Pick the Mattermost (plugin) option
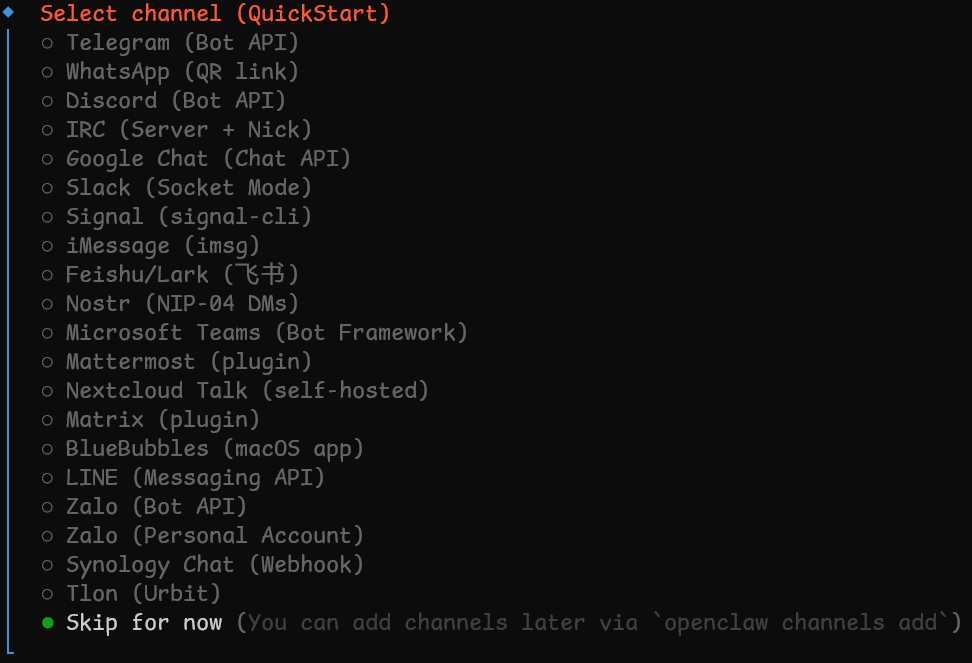 click(x=188, y=362)
